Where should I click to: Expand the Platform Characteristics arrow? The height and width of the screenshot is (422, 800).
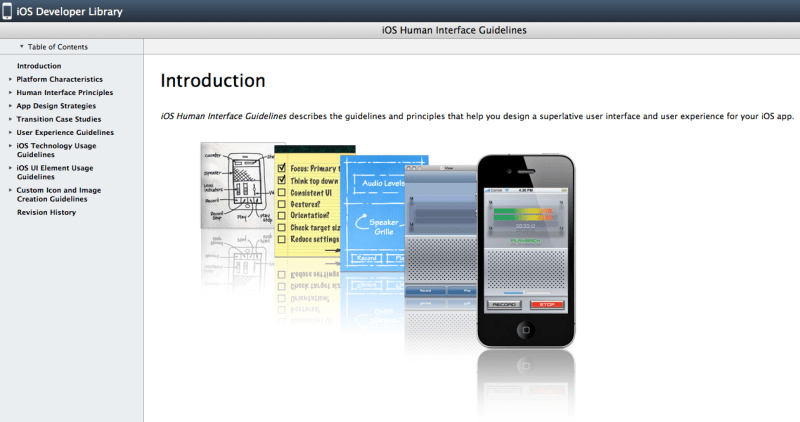[10, 79]
